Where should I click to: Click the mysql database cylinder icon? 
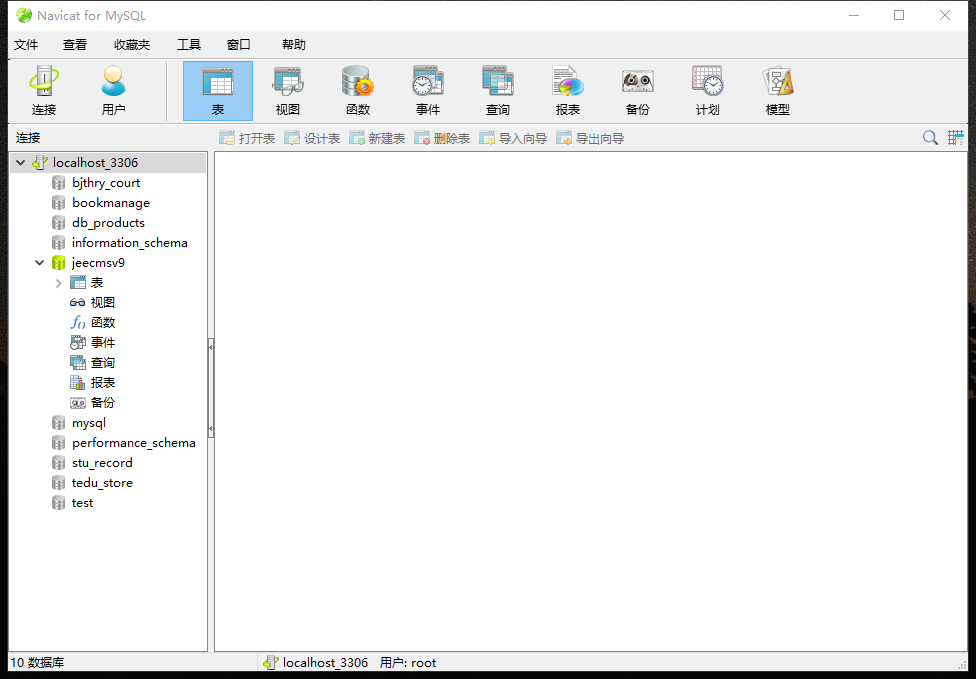tap(58, 423)
